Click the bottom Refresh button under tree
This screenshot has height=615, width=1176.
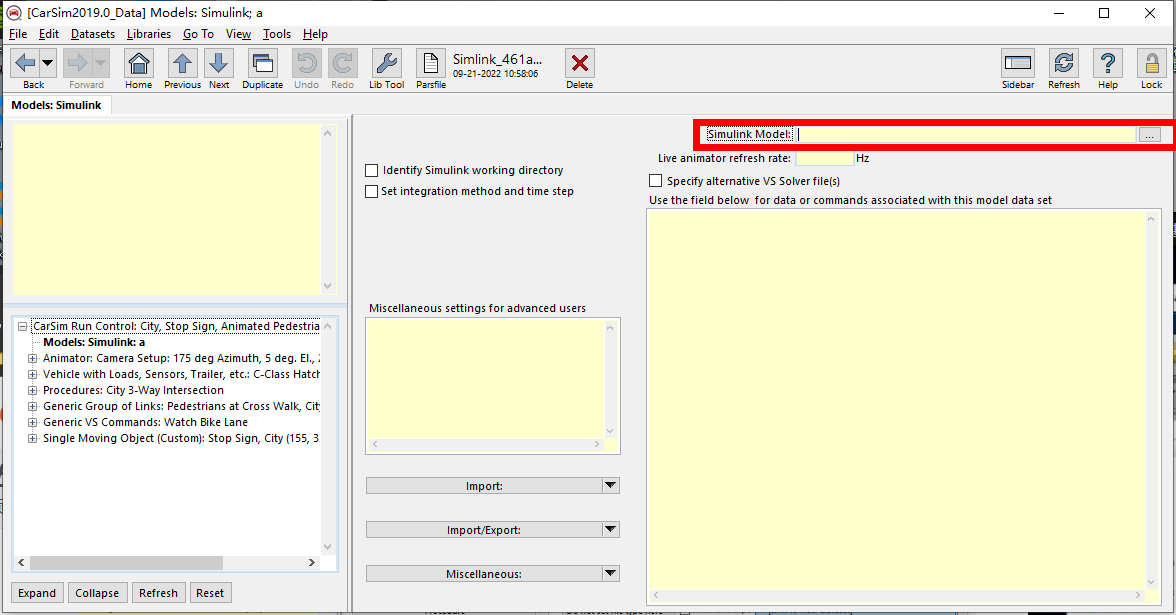(158, 592)
